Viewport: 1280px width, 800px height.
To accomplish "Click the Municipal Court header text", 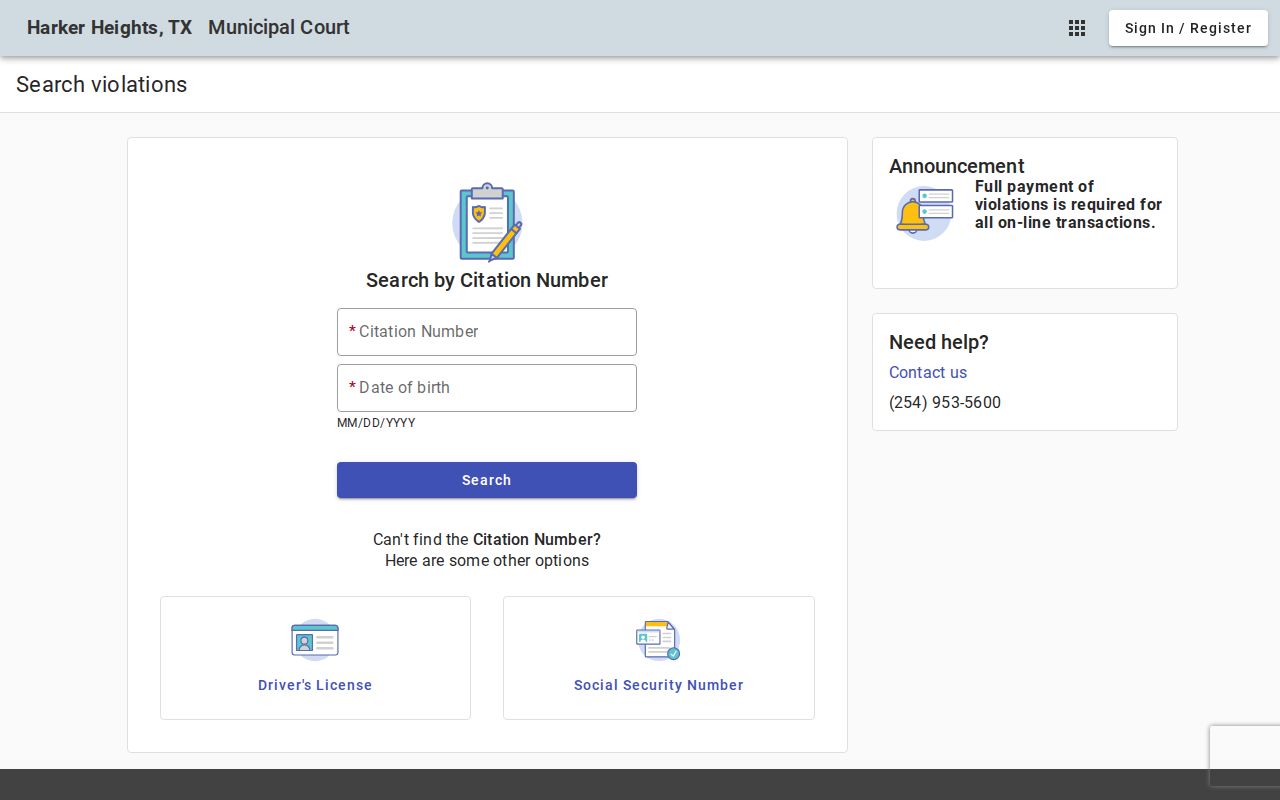I will pos(279,28).
